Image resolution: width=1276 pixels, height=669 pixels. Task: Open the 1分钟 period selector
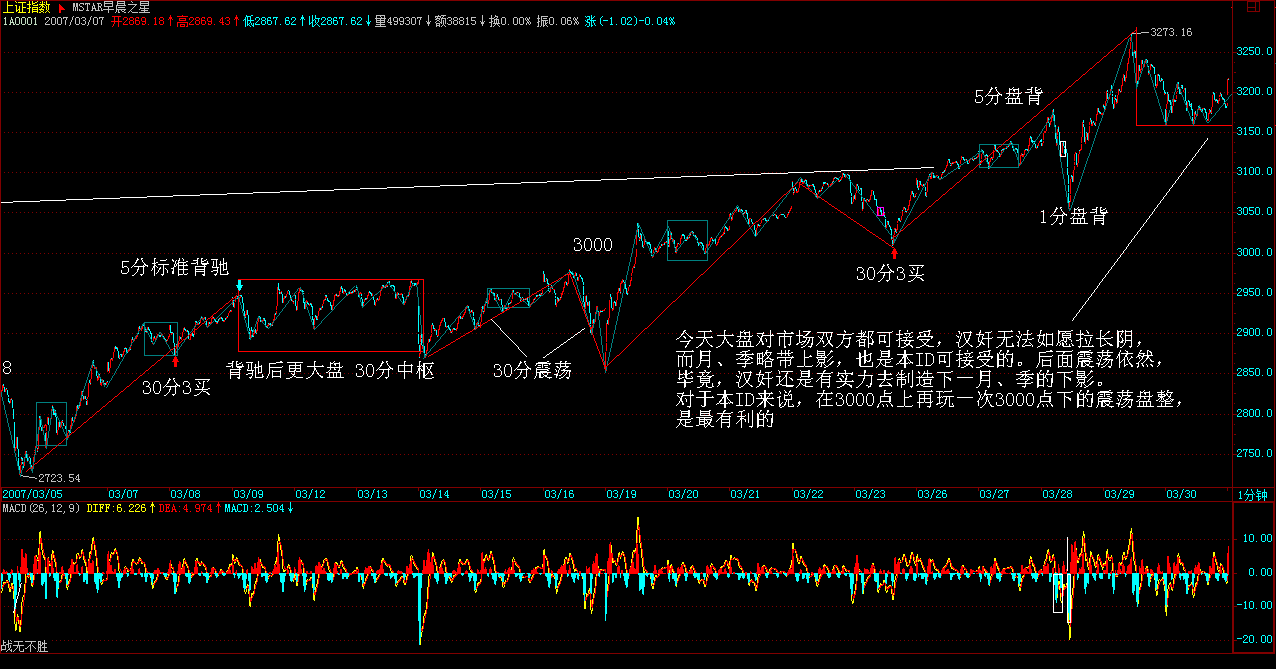(x=1251, y=495)
